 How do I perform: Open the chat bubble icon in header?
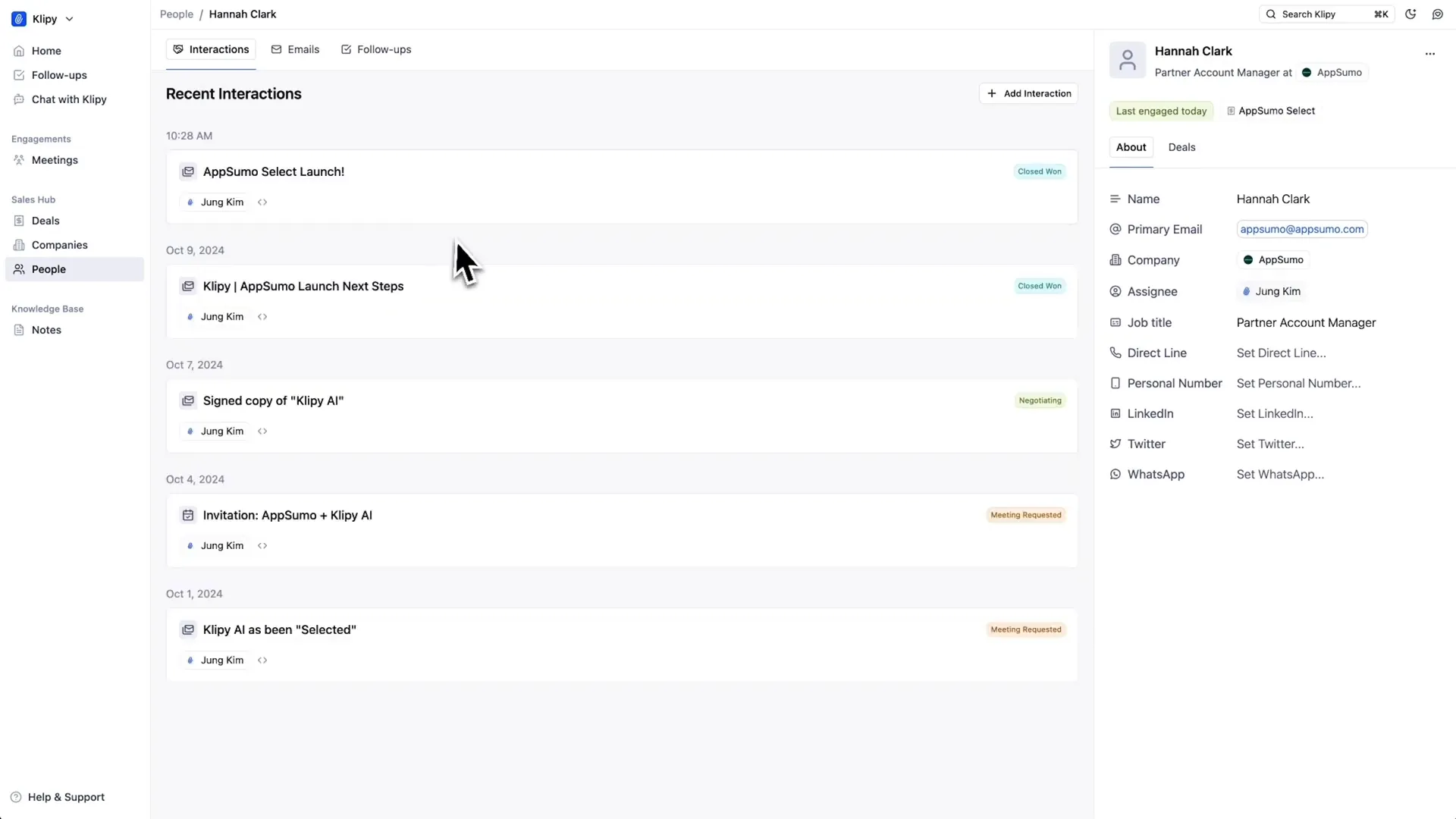[x=1437, y=14]
